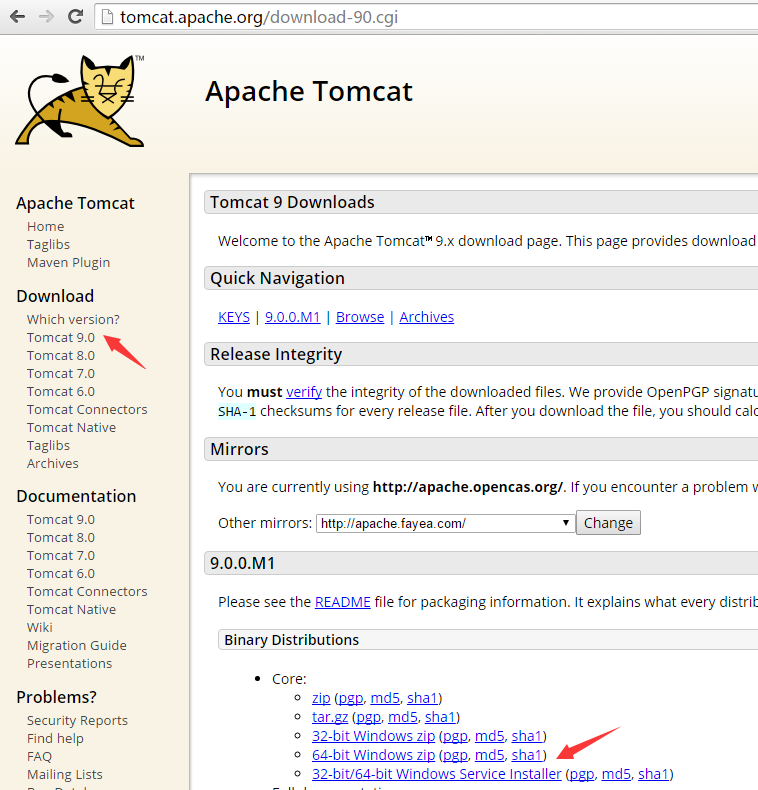758x790 pixels.
Task: Open Maven Plugin sidebar link
Action: point(69,262)
